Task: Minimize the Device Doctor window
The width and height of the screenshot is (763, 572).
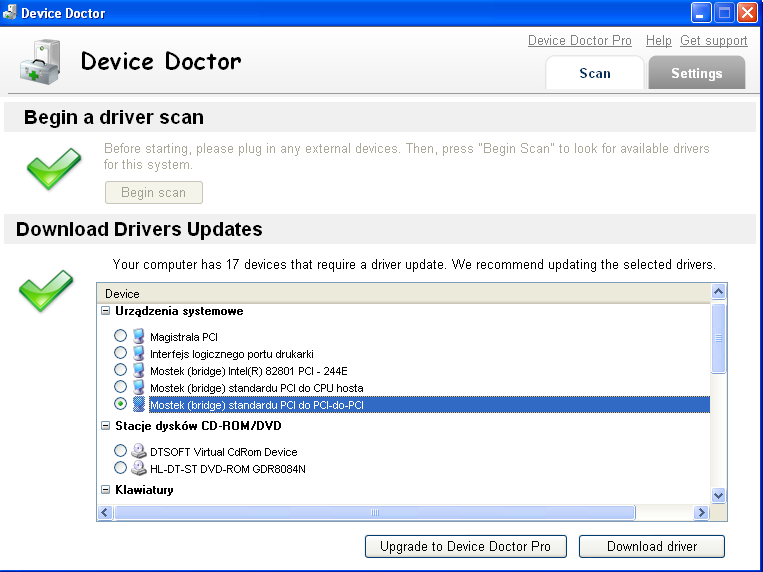Action: [x=701, y=13]
